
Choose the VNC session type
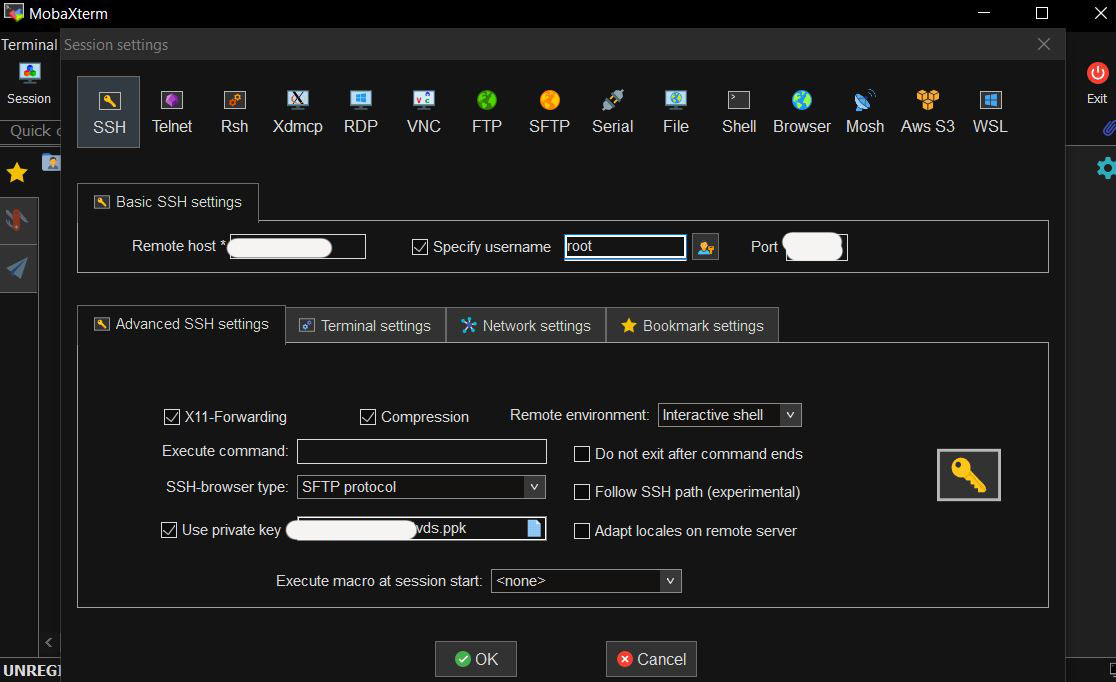(423, 112)
